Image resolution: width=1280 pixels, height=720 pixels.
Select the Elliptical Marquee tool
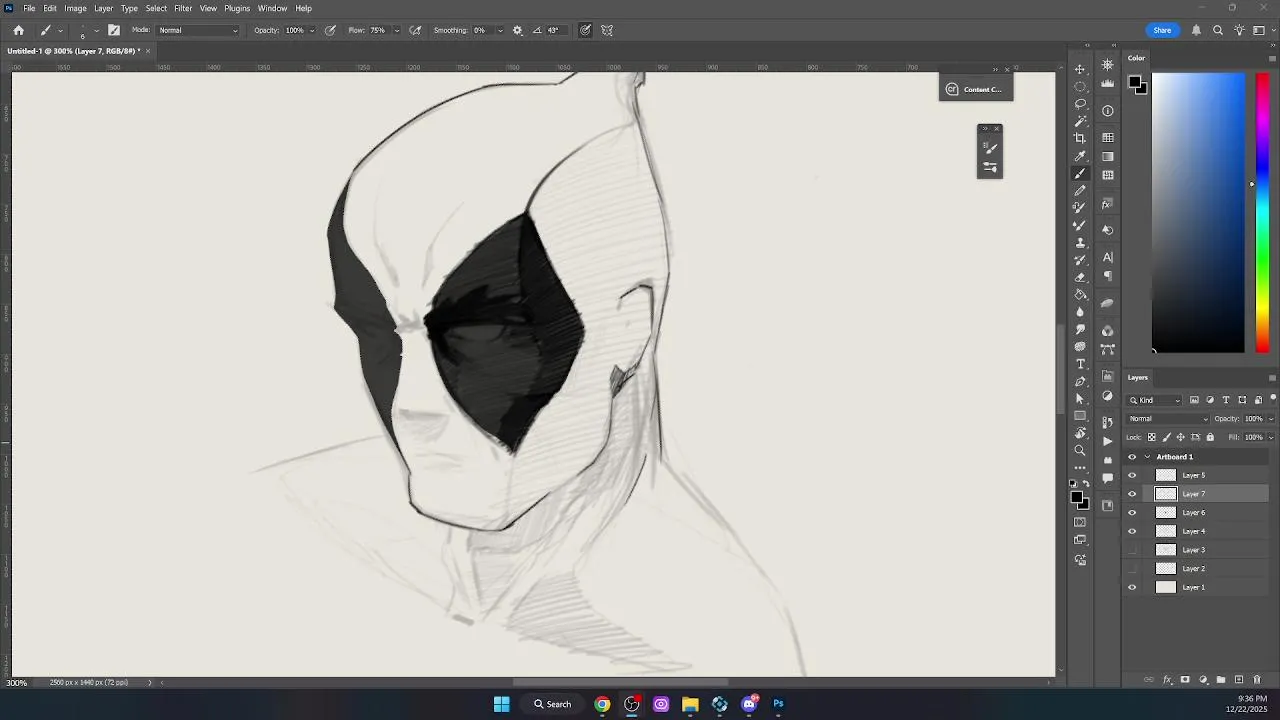(x=1080, y=86)
